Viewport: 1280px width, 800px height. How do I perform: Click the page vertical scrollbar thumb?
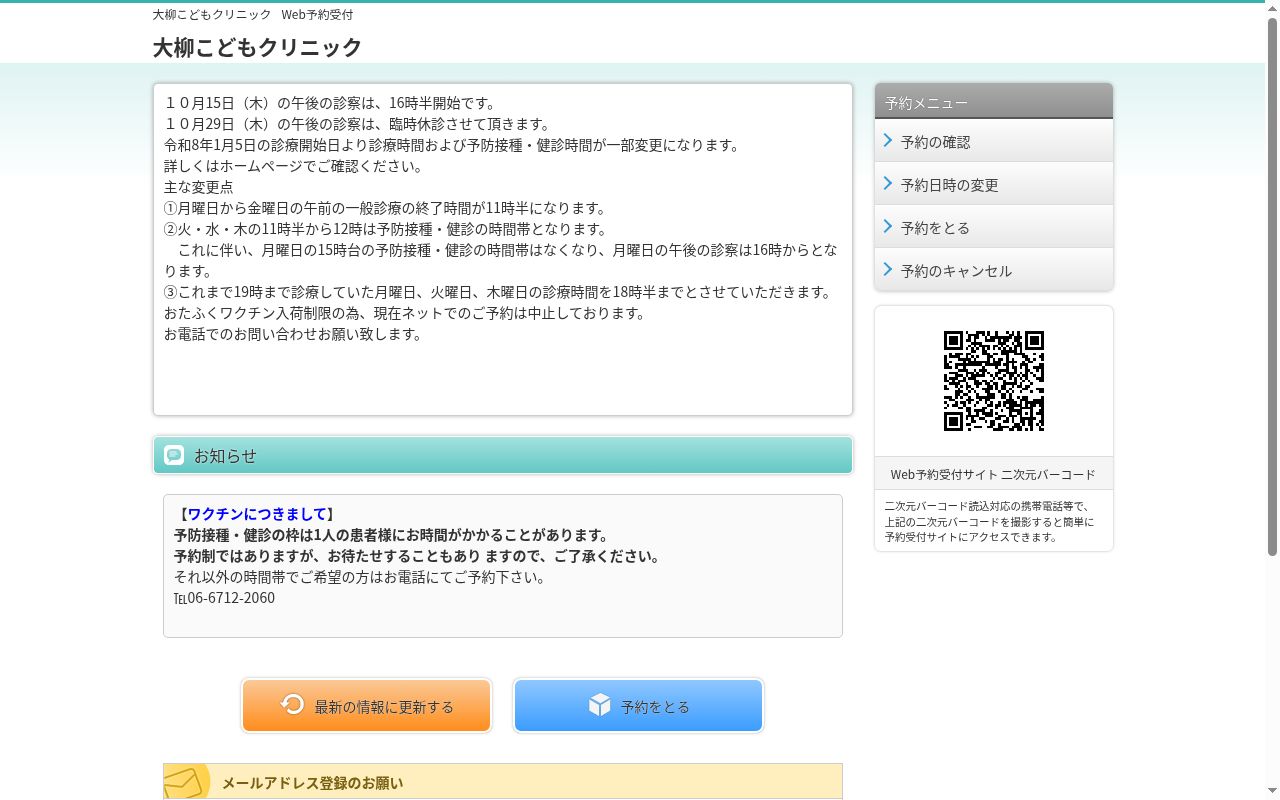click(1272, 286)
